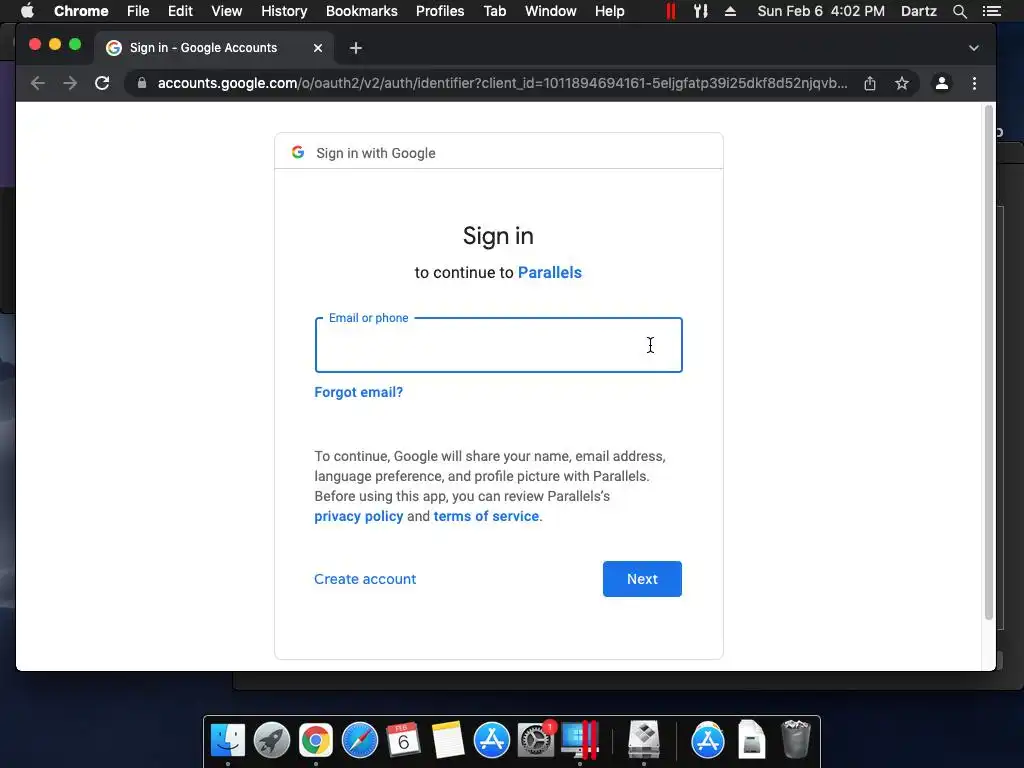Viewport: 1024px width, 768px height.
Task: Open the View menu
Action: pos(227,11)
